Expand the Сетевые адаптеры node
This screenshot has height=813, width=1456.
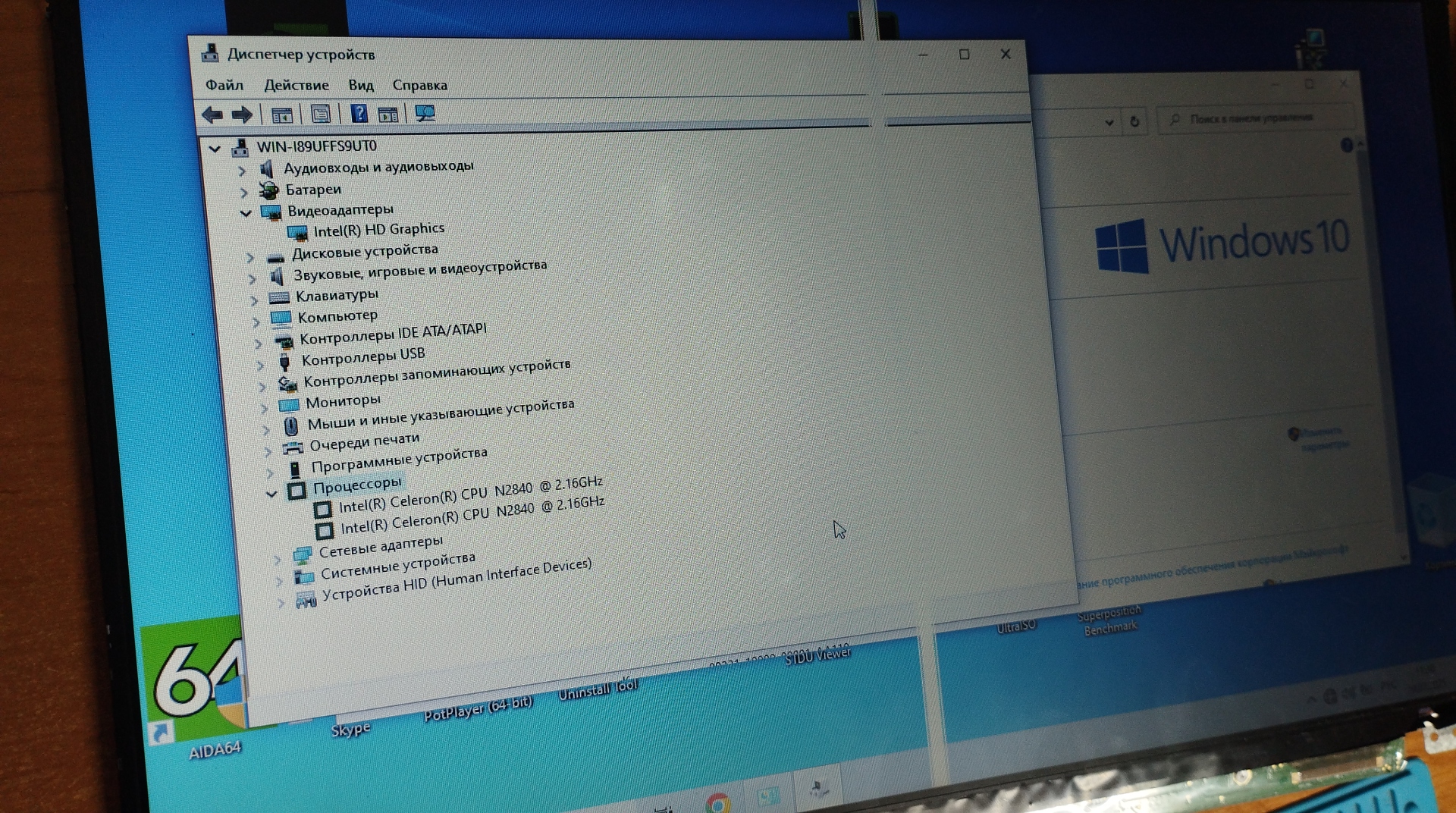point(277,560)
